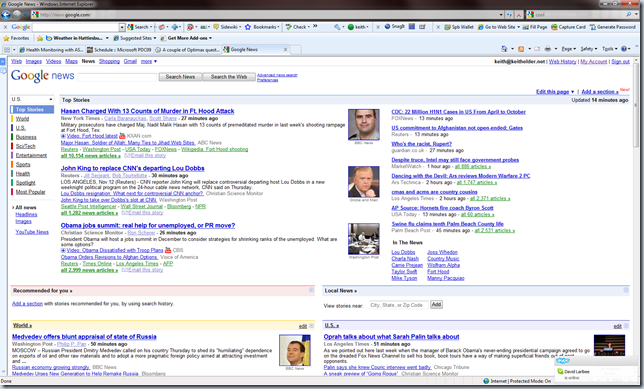Click the RSS feeds icon

point(521,49)
